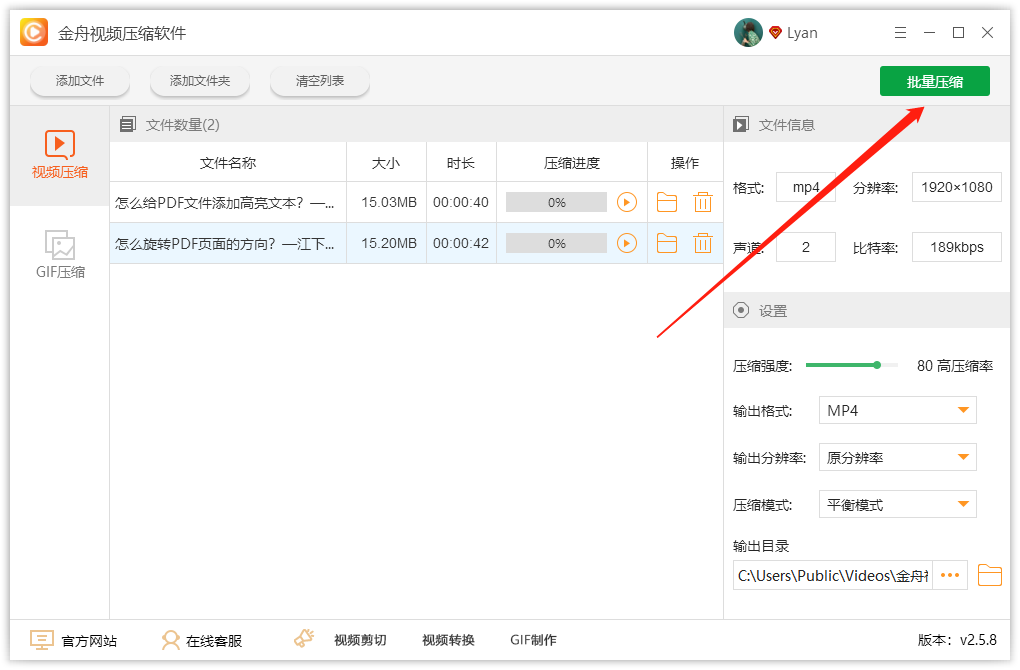This screenshot has width=1020, height=670.
Task: Click the 80 高压缩率 value label
Action: [955, 366]
